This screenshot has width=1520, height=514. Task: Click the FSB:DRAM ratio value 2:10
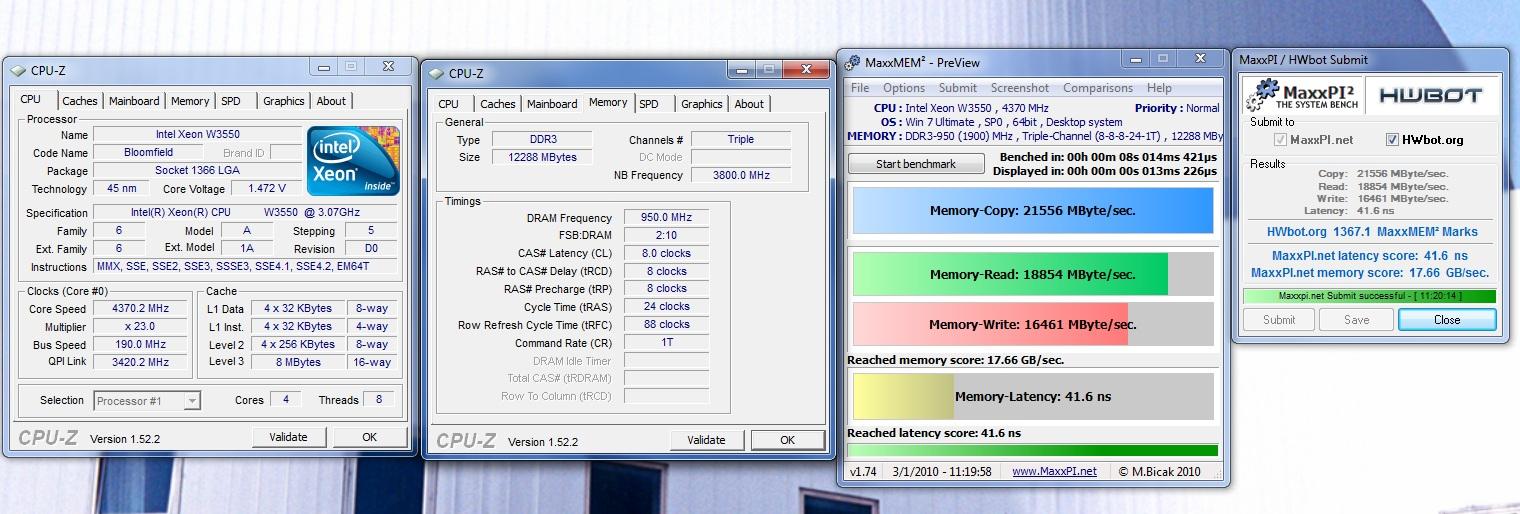(666, 236)
